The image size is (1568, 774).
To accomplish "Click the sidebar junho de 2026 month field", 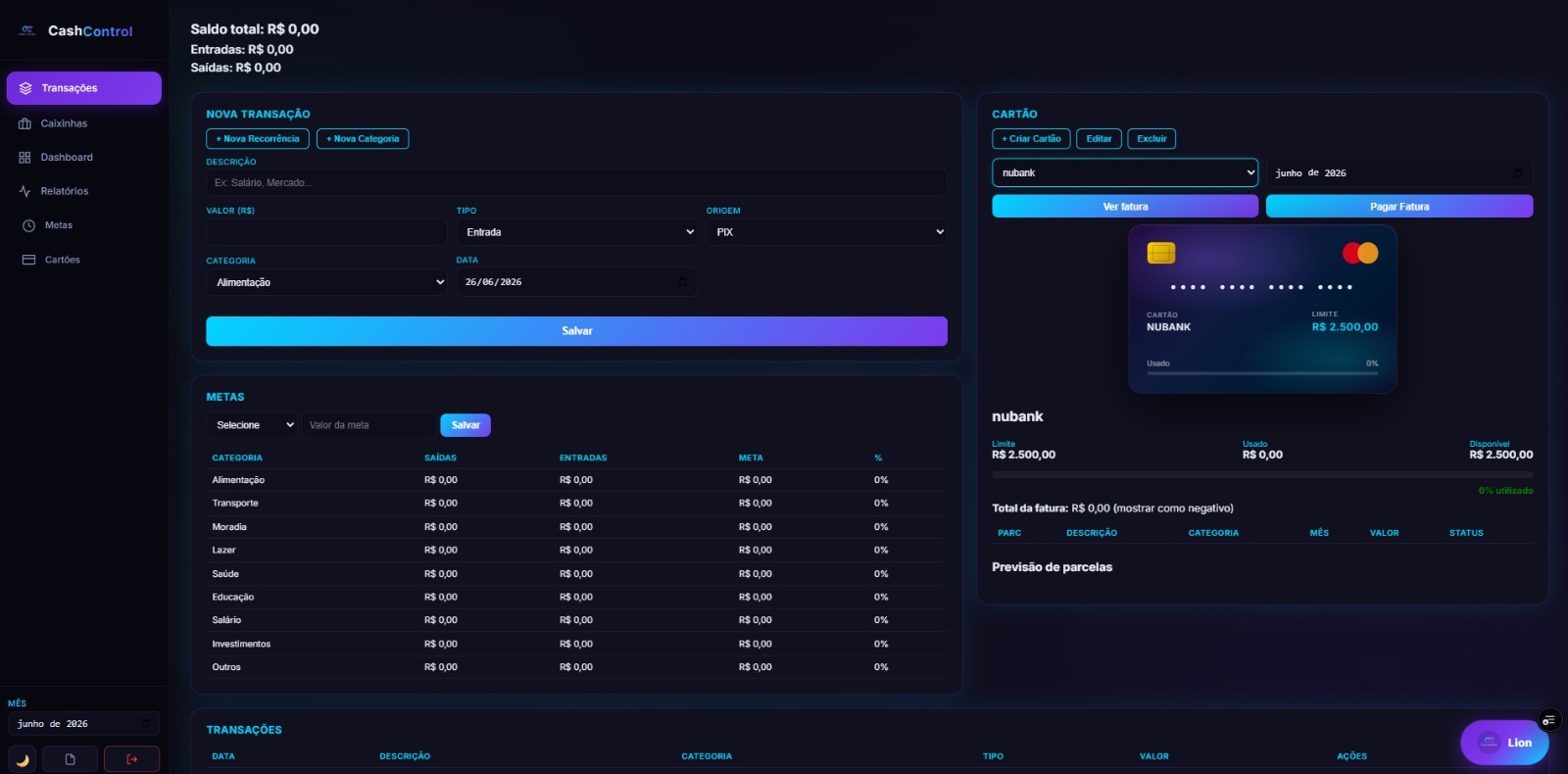I will click(83, 724).
